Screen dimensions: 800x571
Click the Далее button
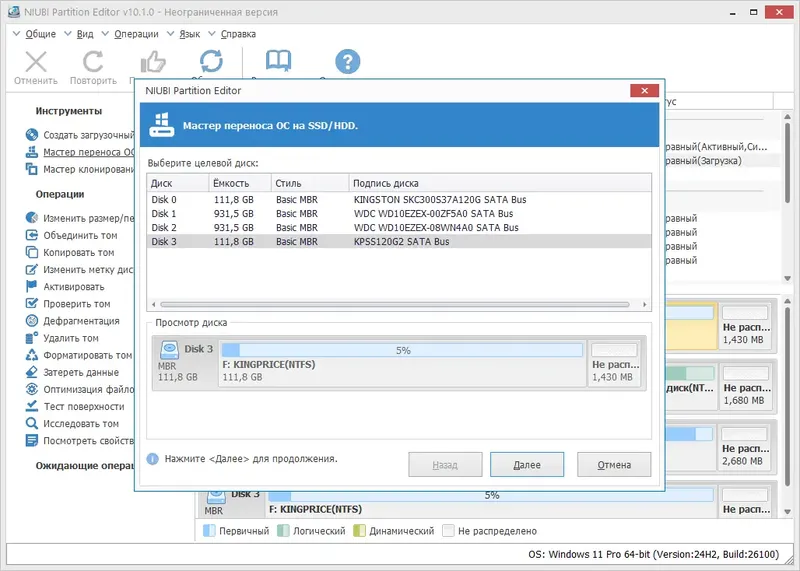coord(527,464)
